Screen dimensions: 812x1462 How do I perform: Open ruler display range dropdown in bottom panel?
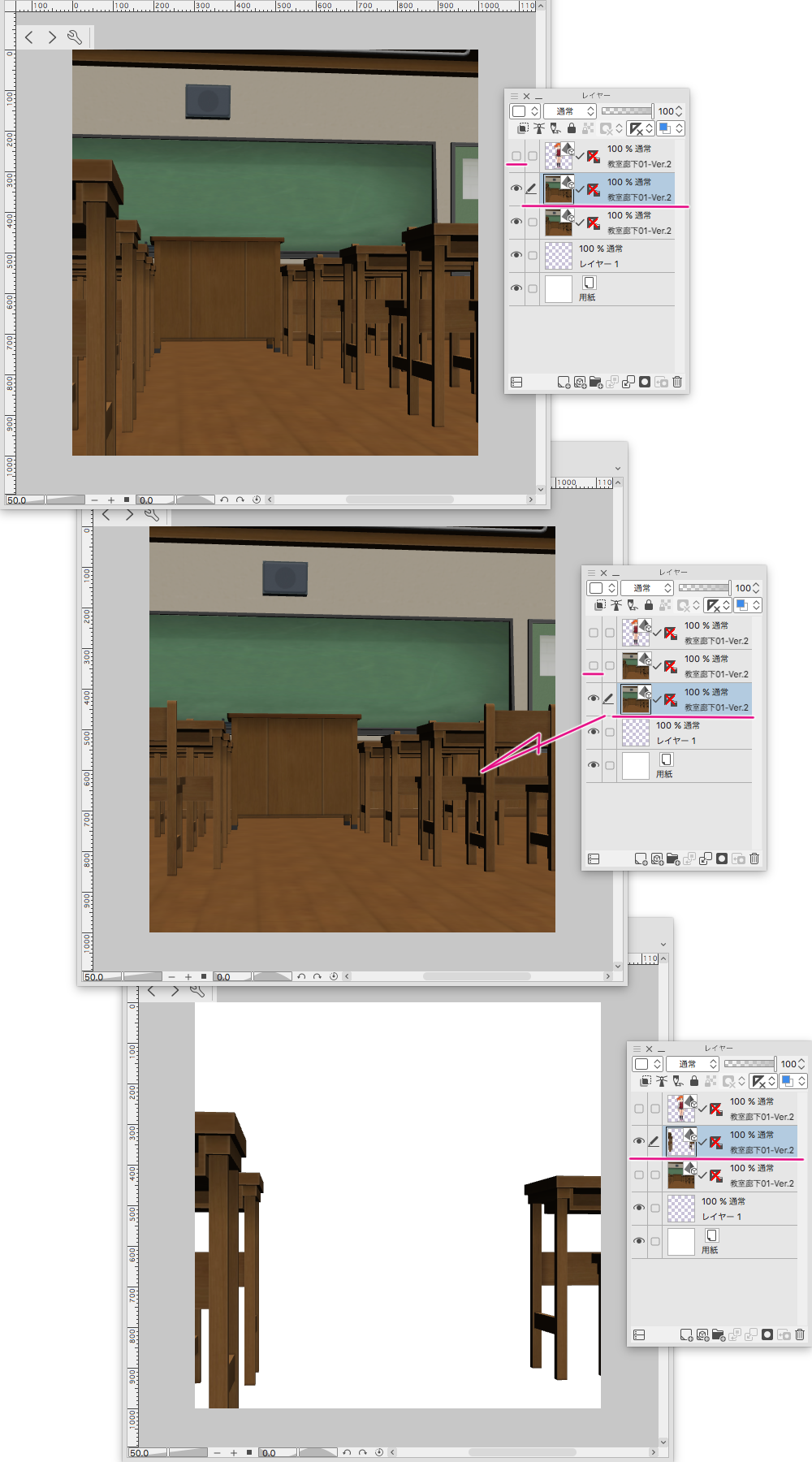click(763, 1081)
